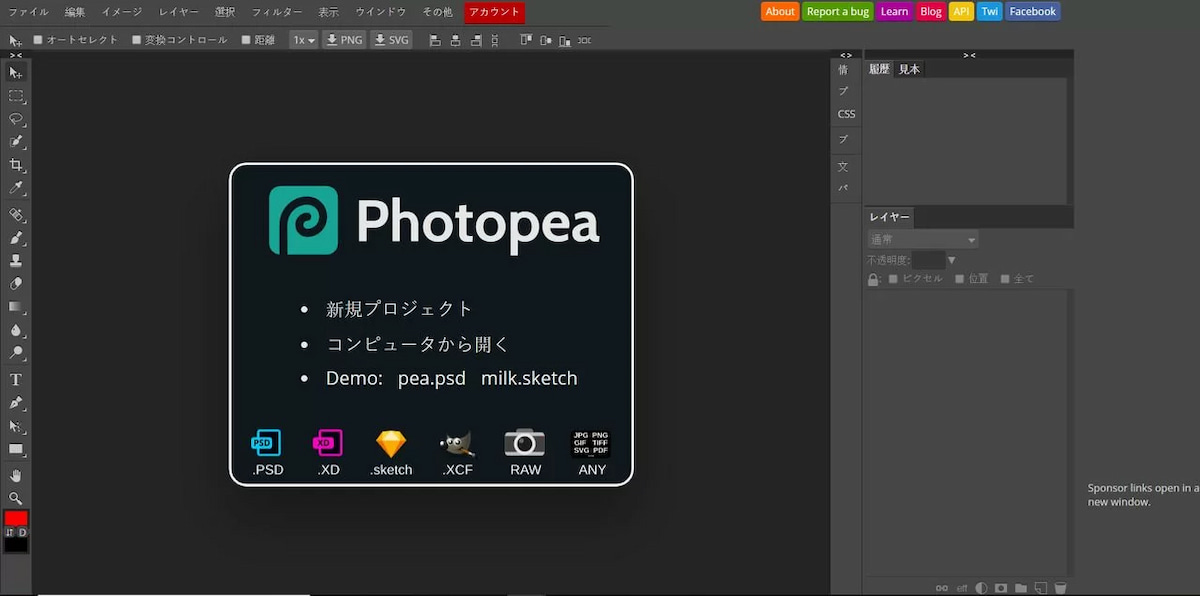Image resolution: width=1200 pixels, height=596 pixels.
Task: Select the Crop tool
Action: tap(16, 165)
